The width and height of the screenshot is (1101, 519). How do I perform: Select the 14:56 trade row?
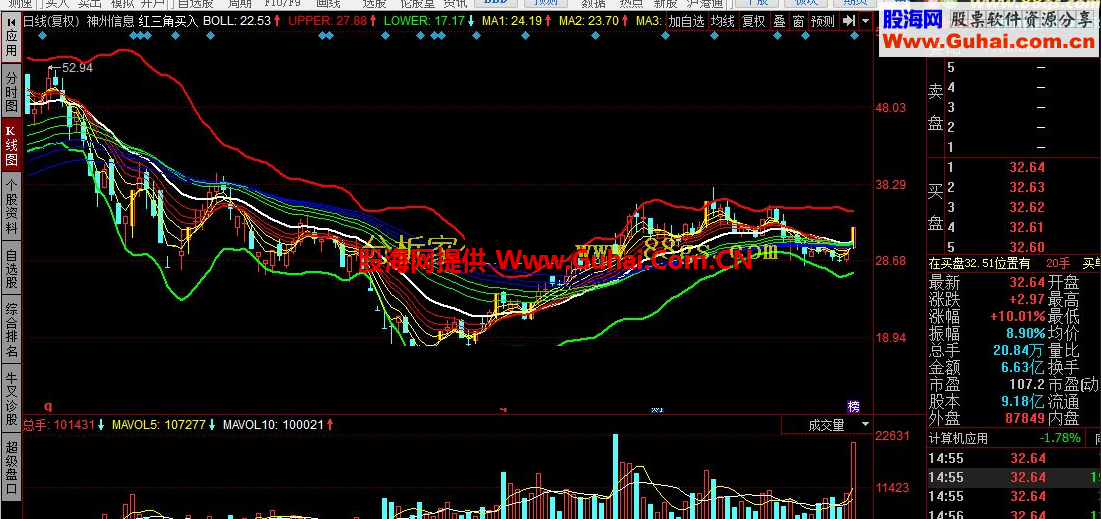1014,513
